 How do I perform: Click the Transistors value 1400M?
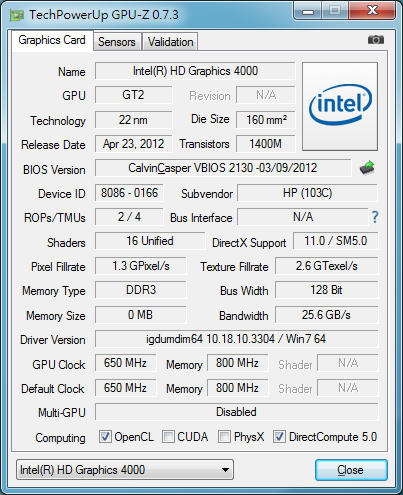click(266, 144)
